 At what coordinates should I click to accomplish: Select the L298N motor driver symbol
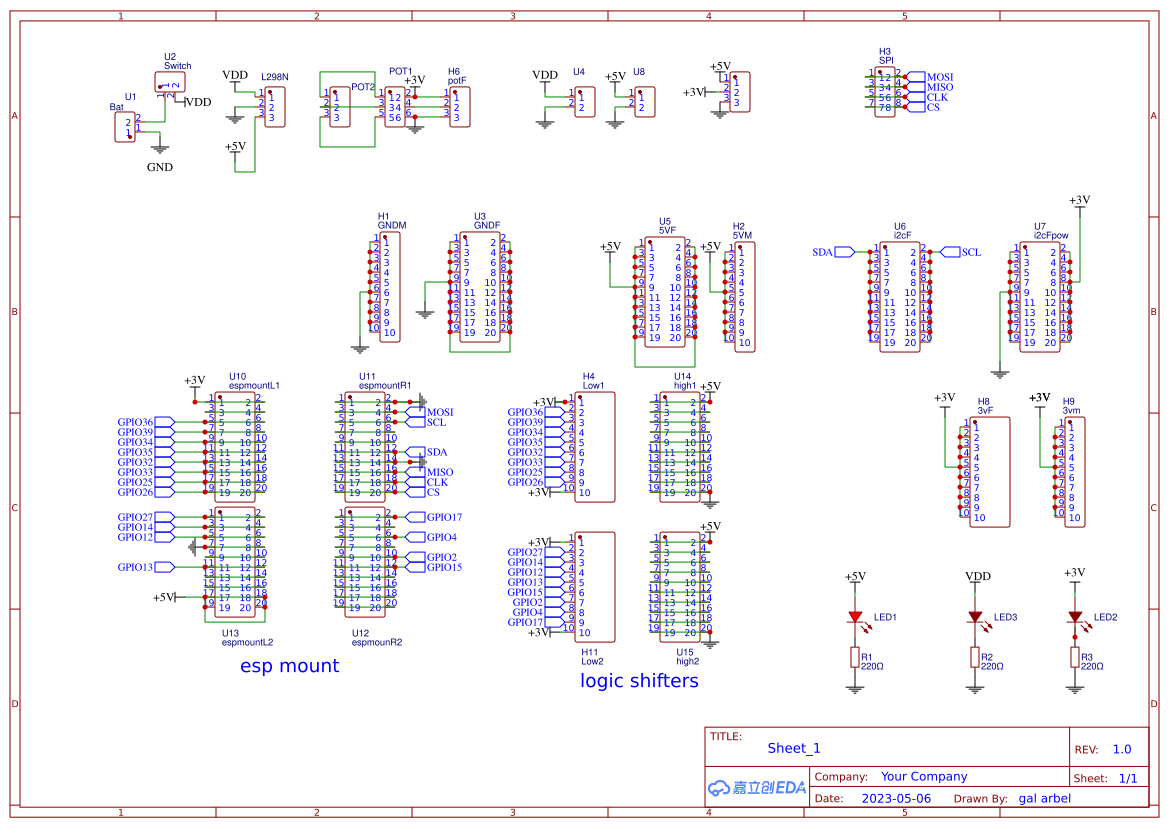click(273, 104)
